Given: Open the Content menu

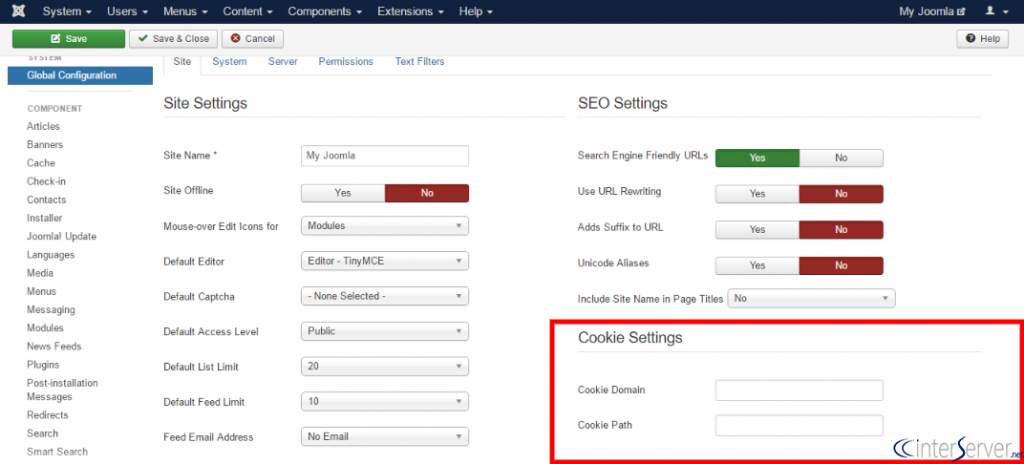Looking at the screenshot, I should click(x=248, y=11).
